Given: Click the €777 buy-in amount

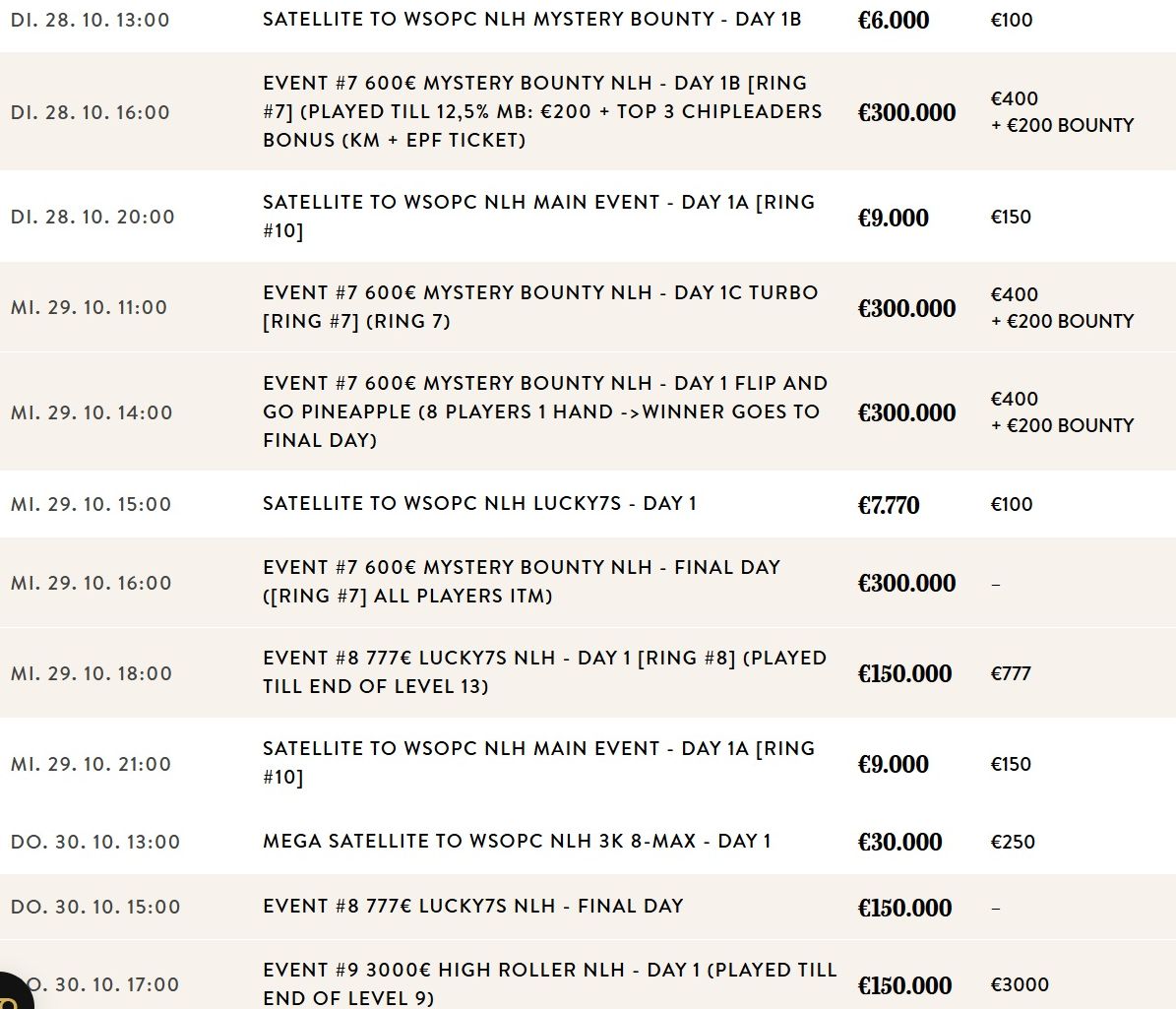Looking at the screenshot, I should pyautogui.click(x=1011, y=673).
